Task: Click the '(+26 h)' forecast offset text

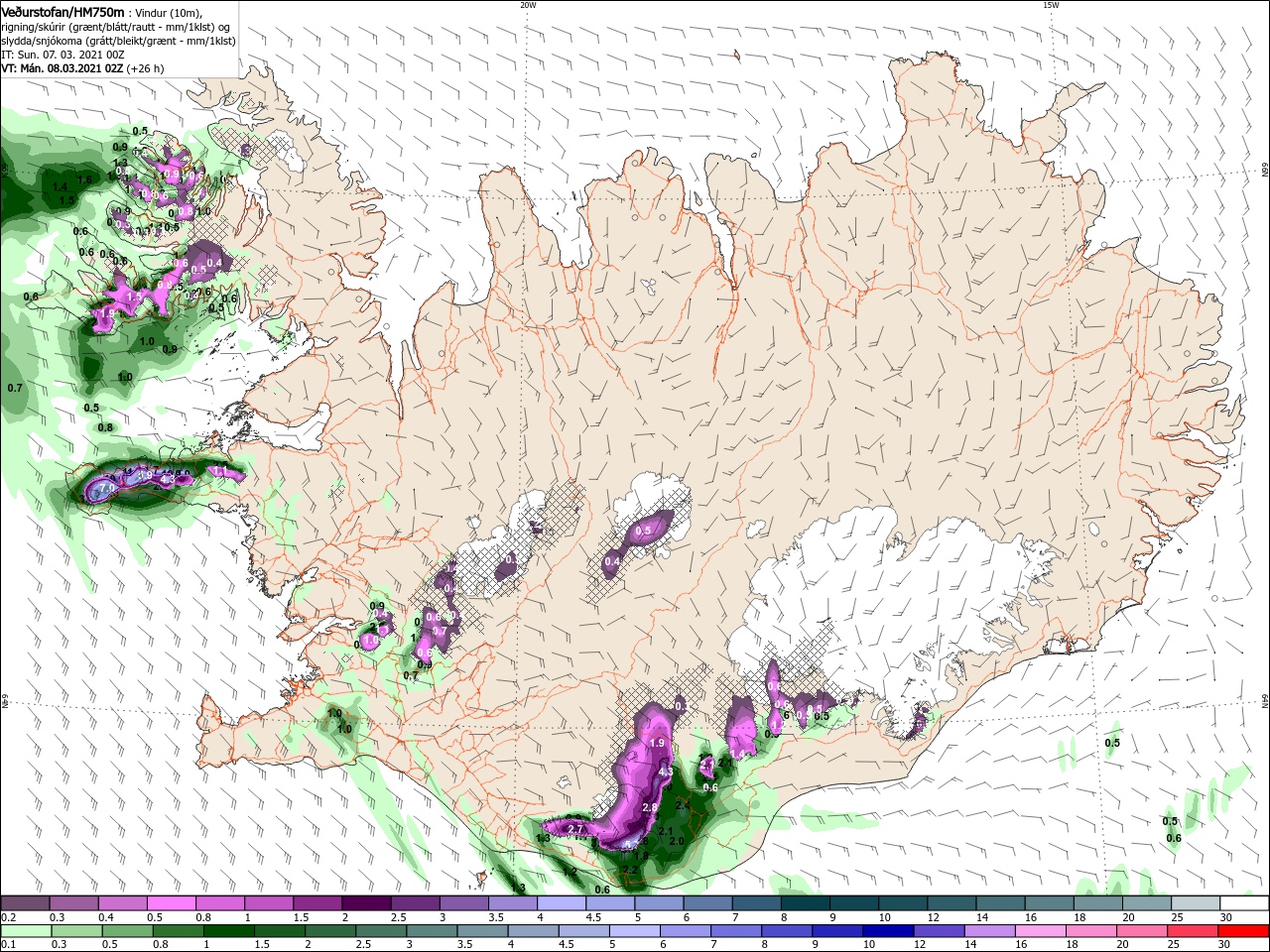Action: pyautogui.click(x=145, y=68)
